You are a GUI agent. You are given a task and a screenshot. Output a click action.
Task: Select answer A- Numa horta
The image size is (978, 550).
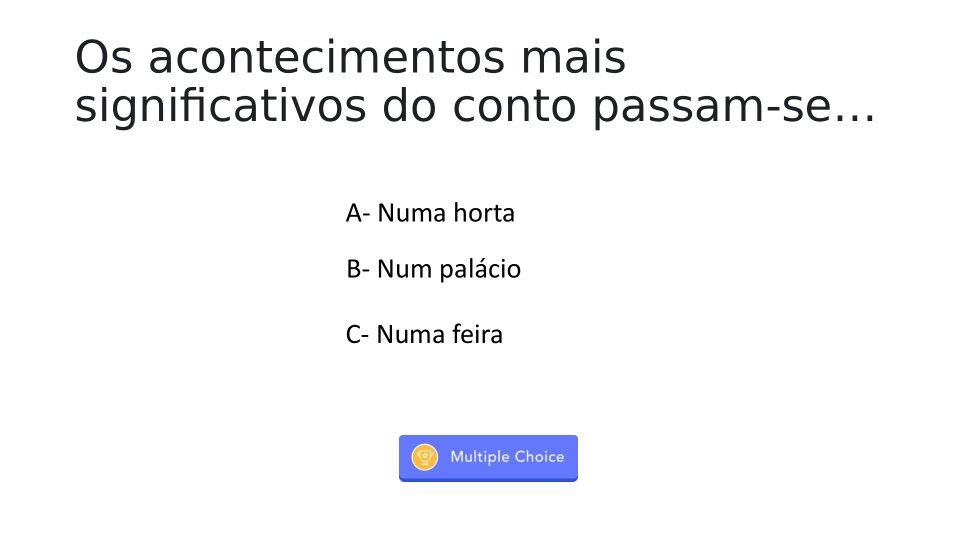(x=430, y=213)
